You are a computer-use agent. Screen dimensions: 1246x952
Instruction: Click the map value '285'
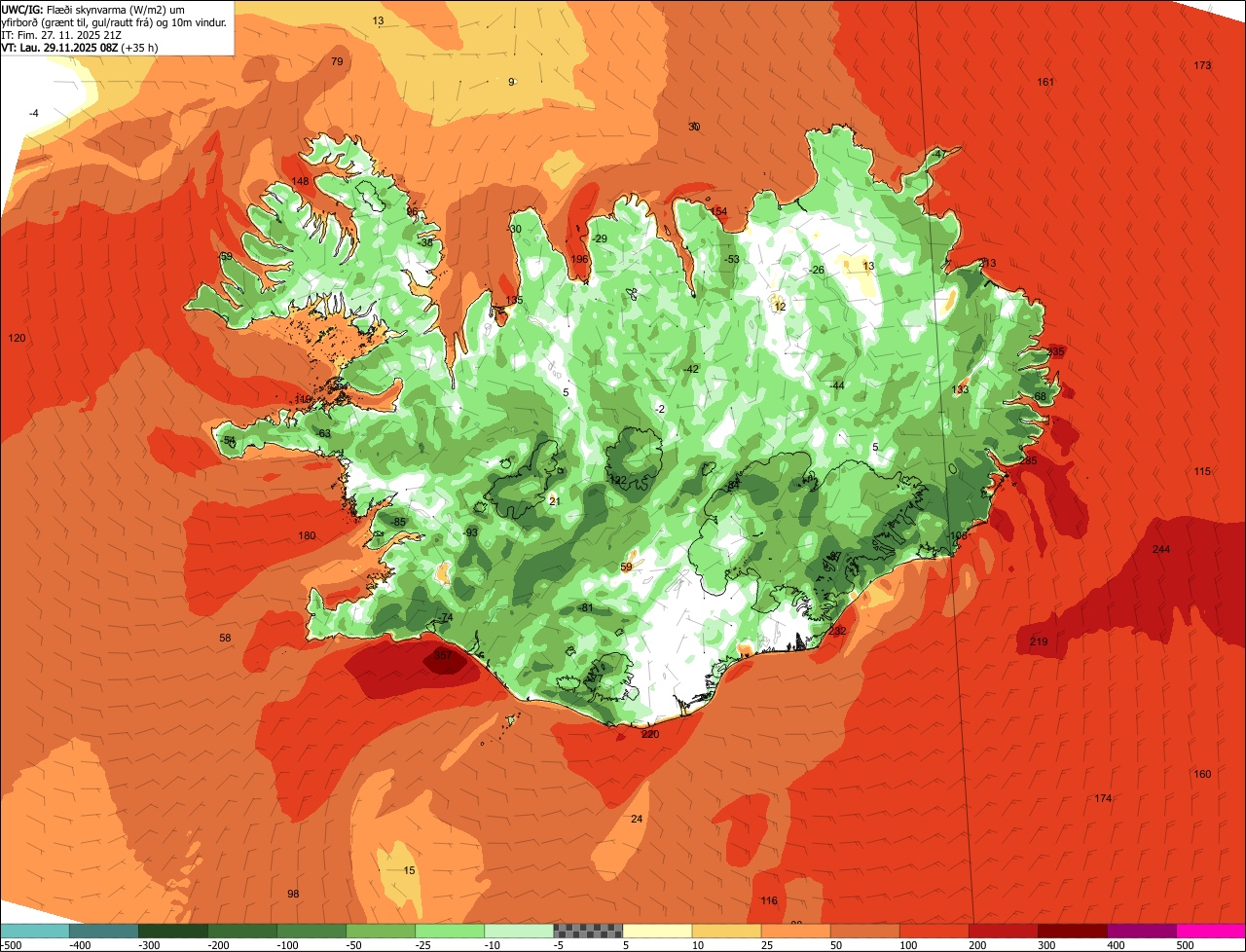[1028, 460]
